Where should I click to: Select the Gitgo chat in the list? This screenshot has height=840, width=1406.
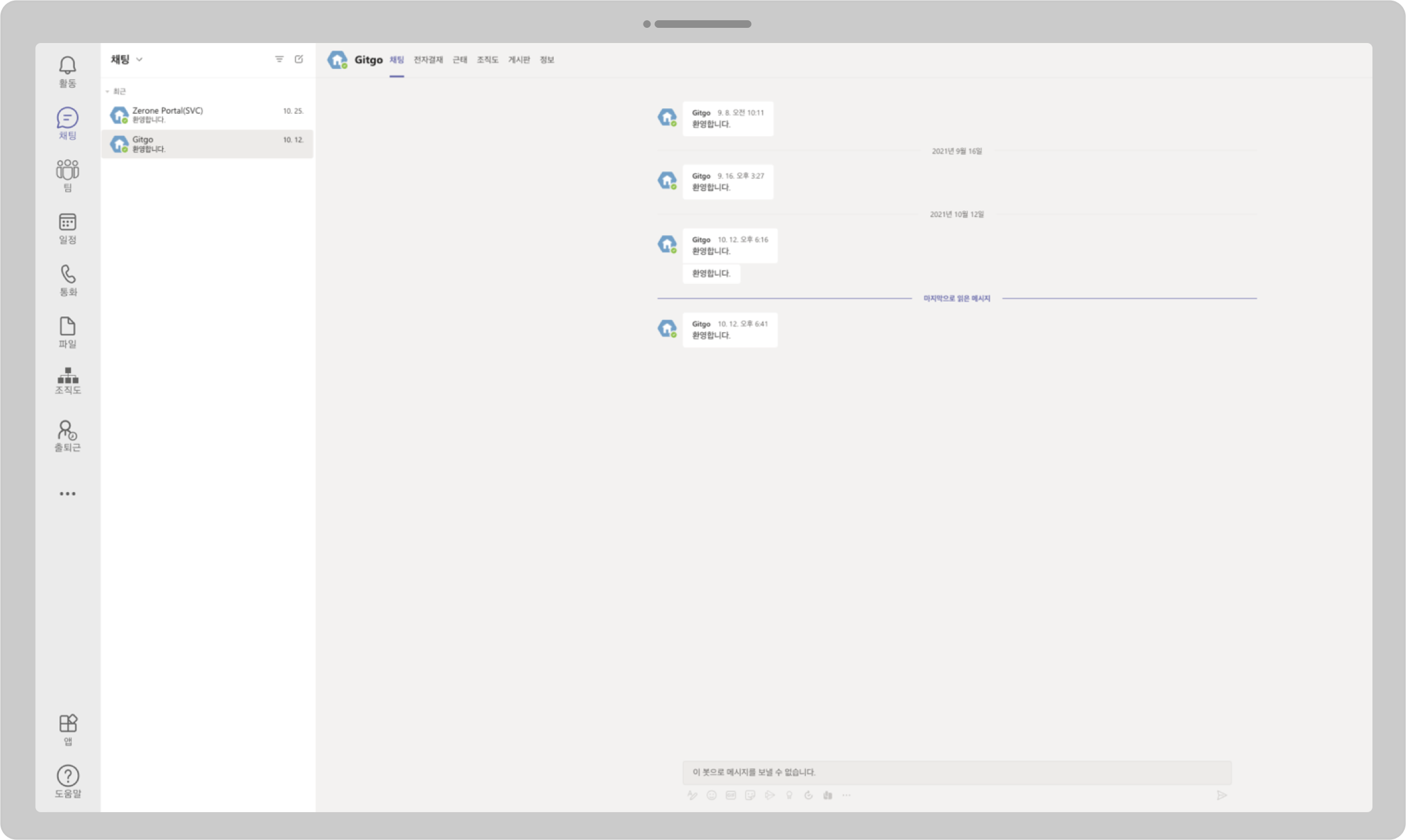207,144
